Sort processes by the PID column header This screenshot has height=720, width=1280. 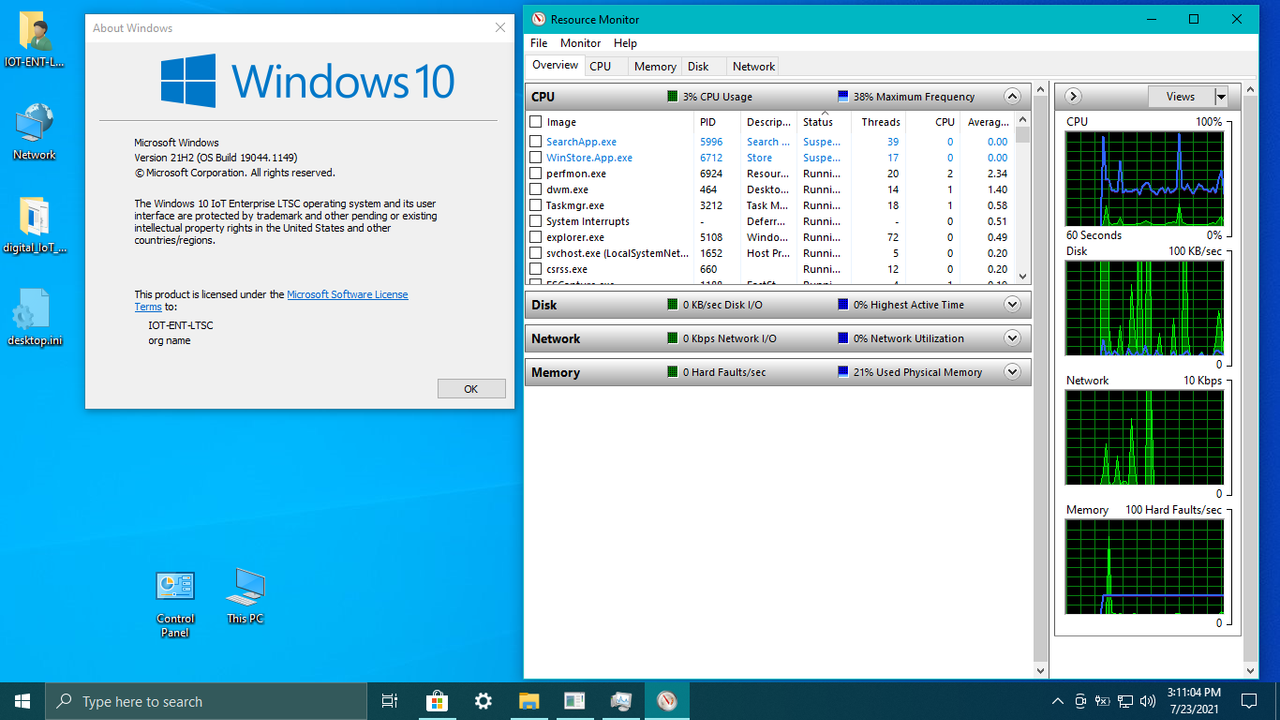pyautogui.click(x=718, y=122)
